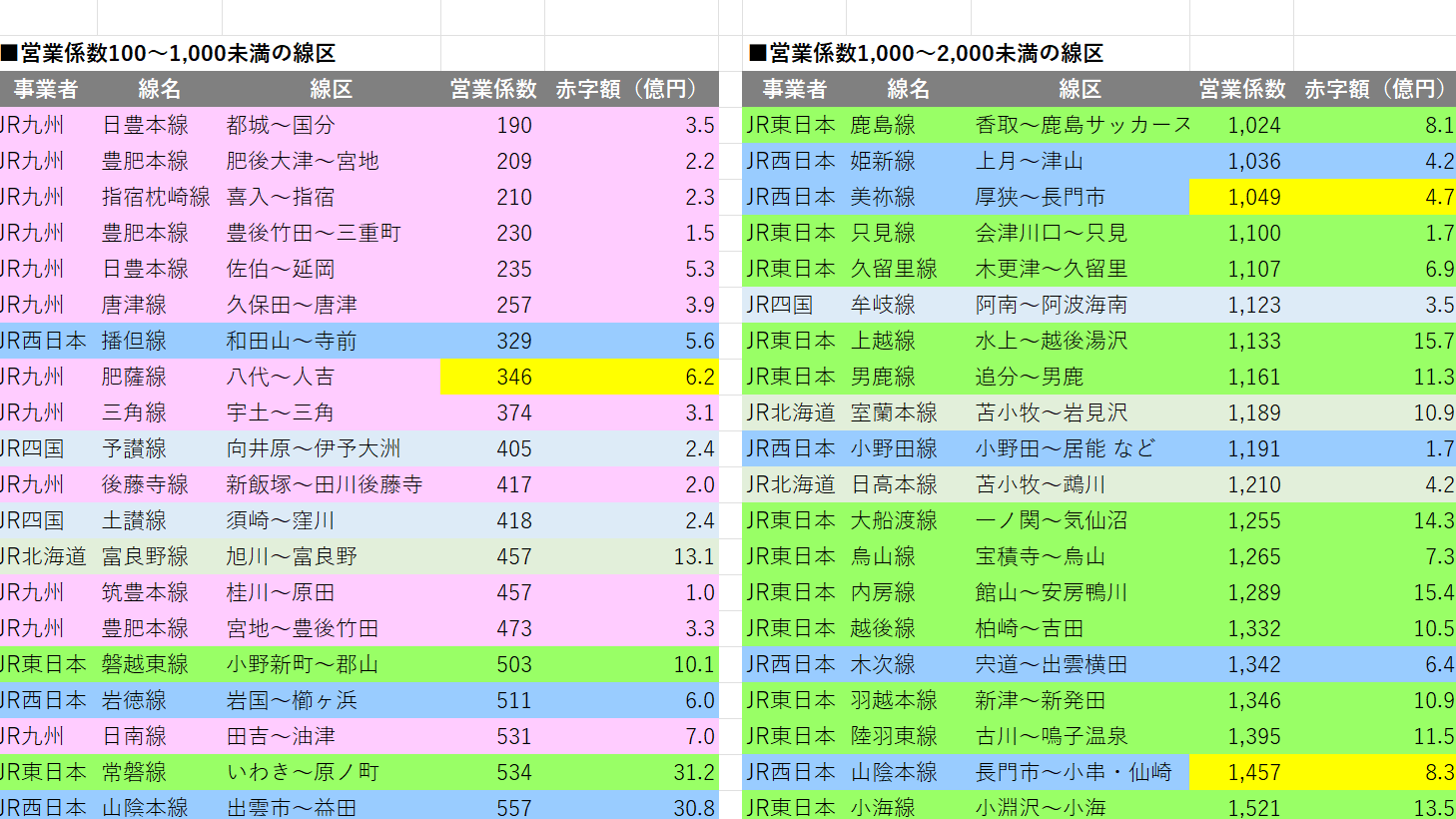The width and height of the screenshot is (1456, 819).
Task: Select the cell 日南線
Action: 160,736
